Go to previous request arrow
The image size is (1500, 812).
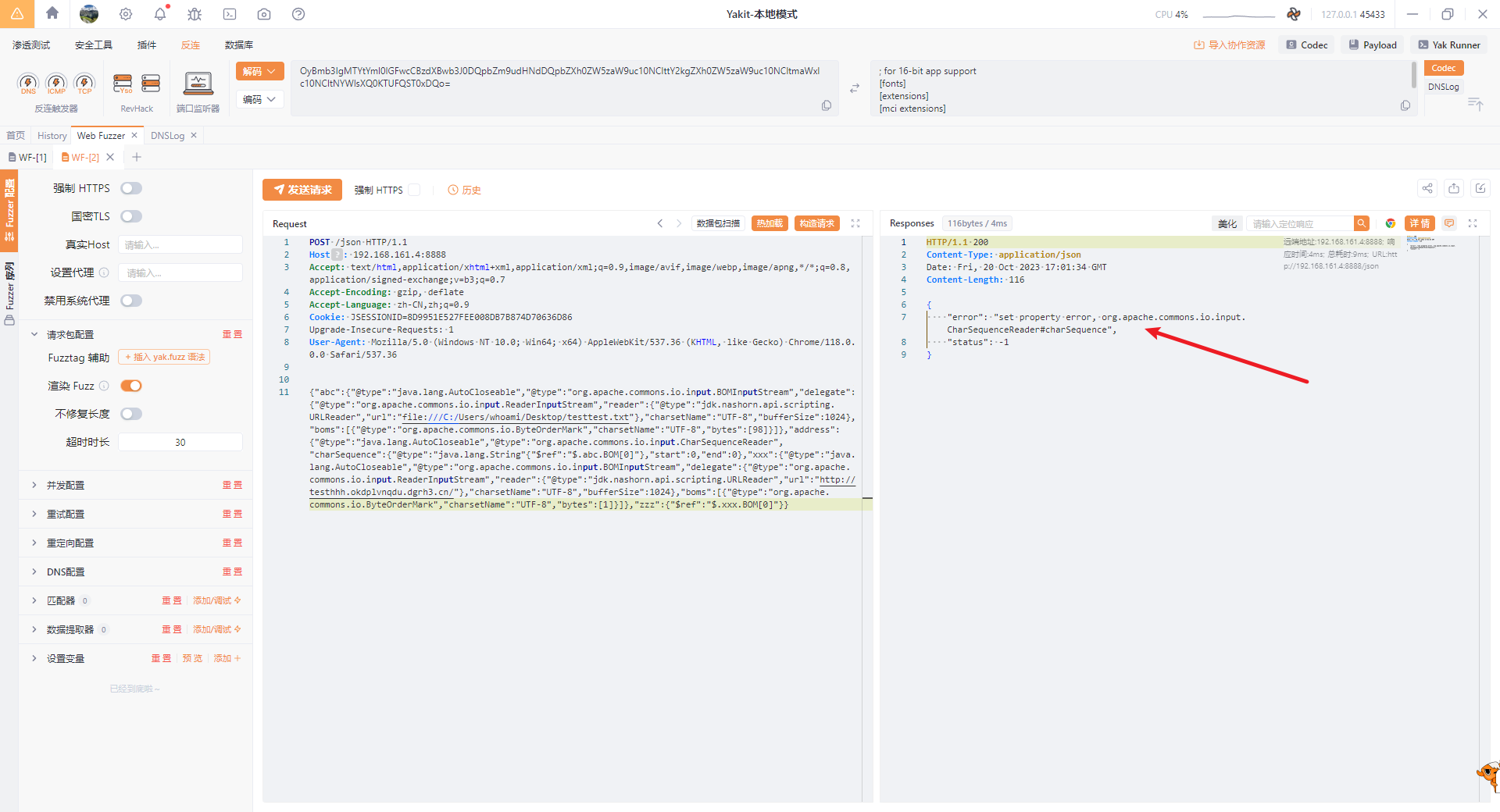[660, 223]
